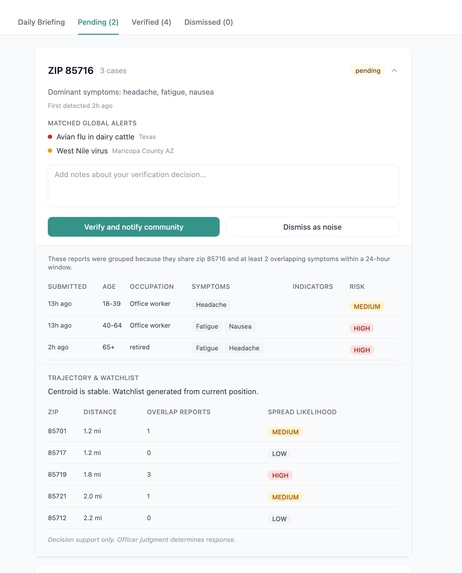The image size is (462, 573).
Task: Click MEDIUM spread likelihood for 85721
Action: click(x=285, y=497)
